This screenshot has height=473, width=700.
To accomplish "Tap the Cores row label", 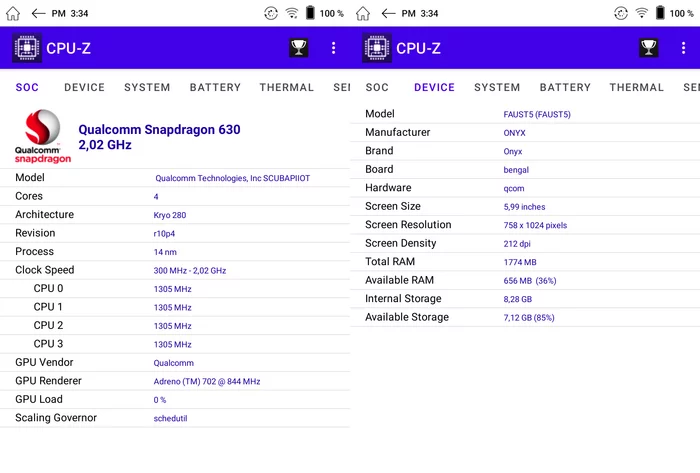I will (29, 196).
